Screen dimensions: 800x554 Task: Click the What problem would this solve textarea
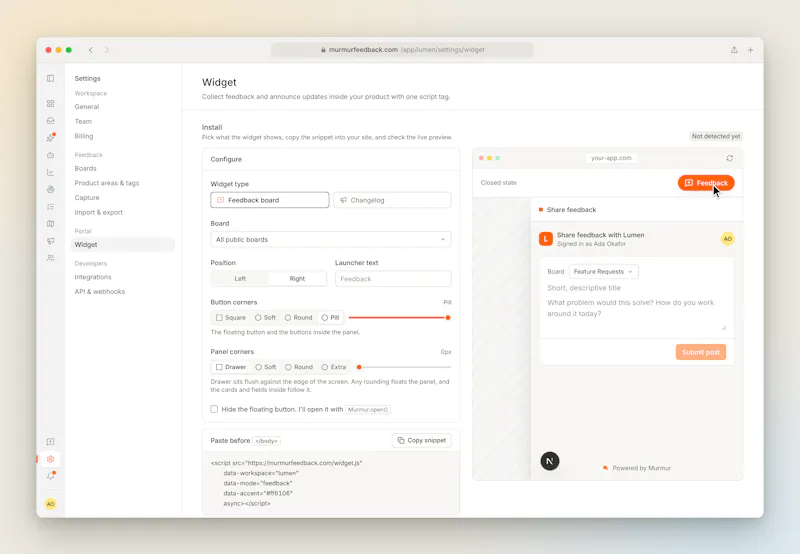coord(637,314)
